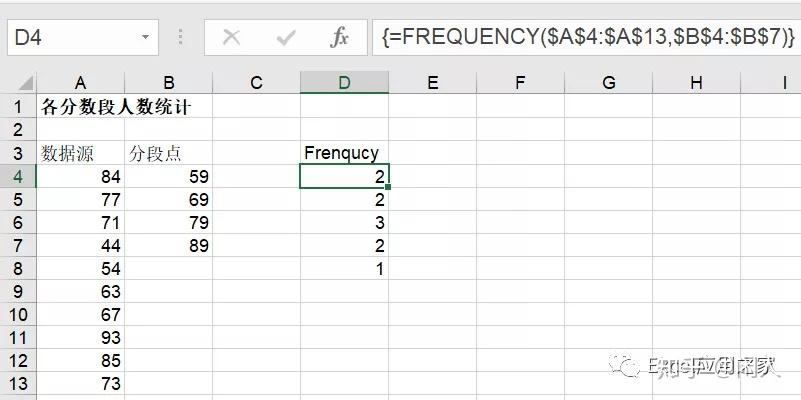Select row 4 header
This screenshot has height=400, width=801.
click(x=18, y=176)
